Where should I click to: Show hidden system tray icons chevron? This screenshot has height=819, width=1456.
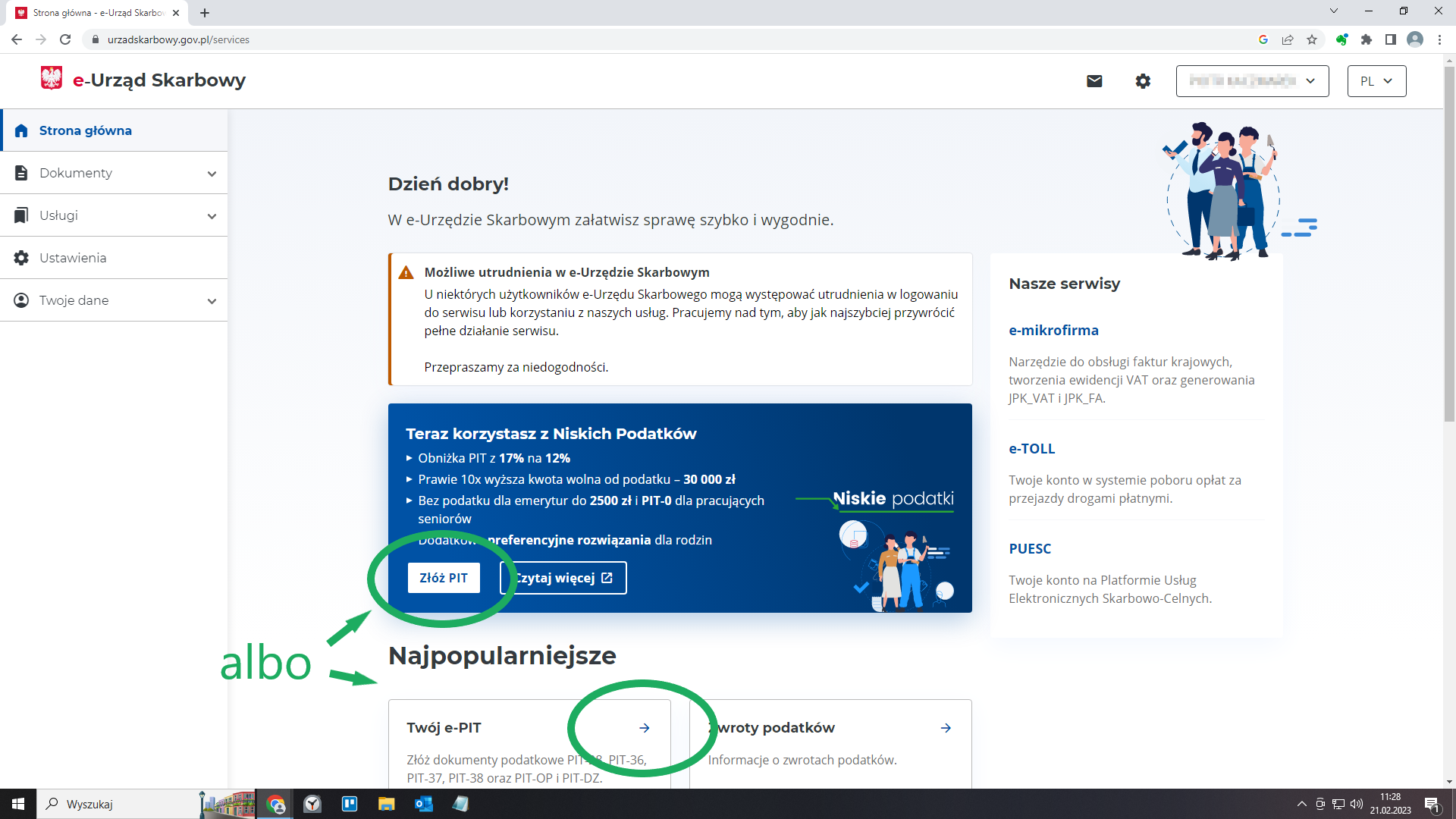tap(1302, 804)
